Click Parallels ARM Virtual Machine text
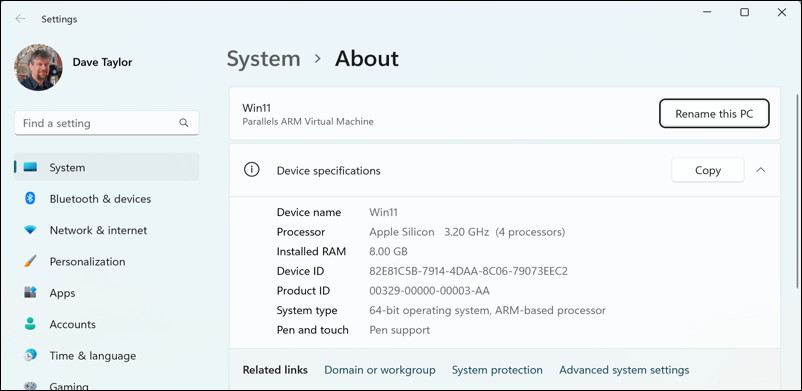 pyautogui.click(x=308, y=122)
